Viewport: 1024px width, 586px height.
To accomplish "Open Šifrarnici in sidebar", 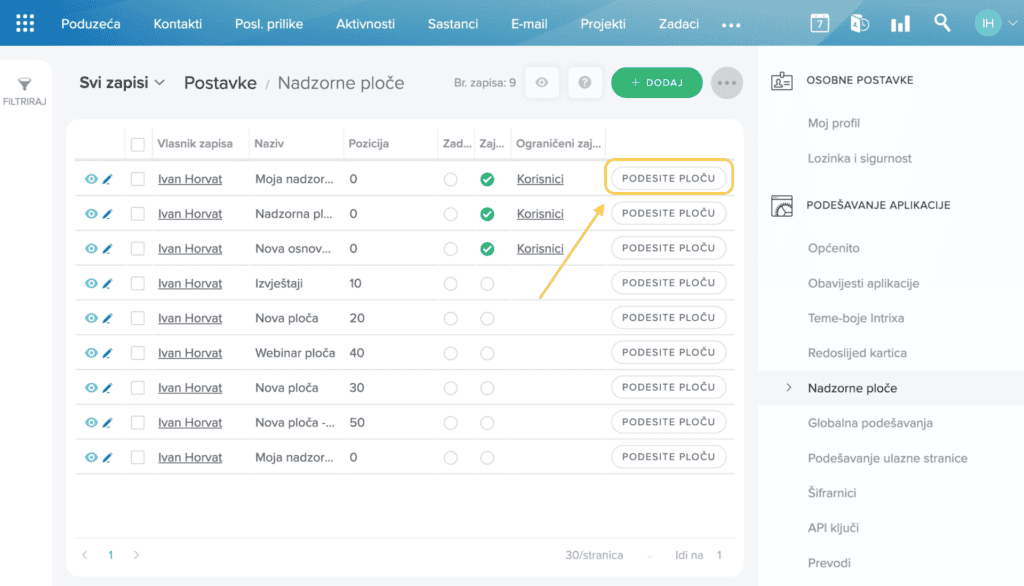I will click(x=832, y=493).
